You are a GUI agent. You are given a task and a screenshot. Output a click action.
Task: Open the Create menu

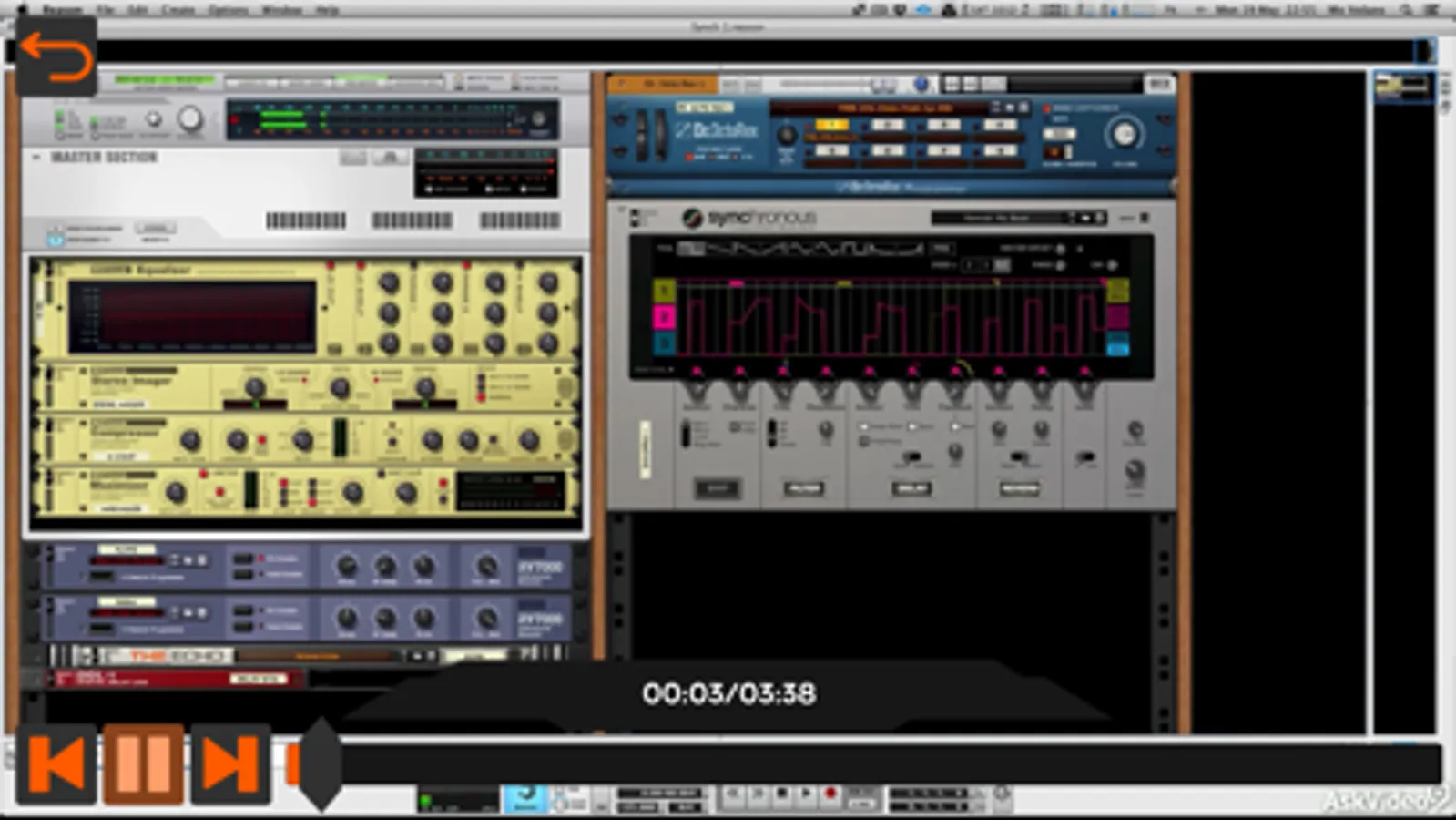tap(178, 10)
